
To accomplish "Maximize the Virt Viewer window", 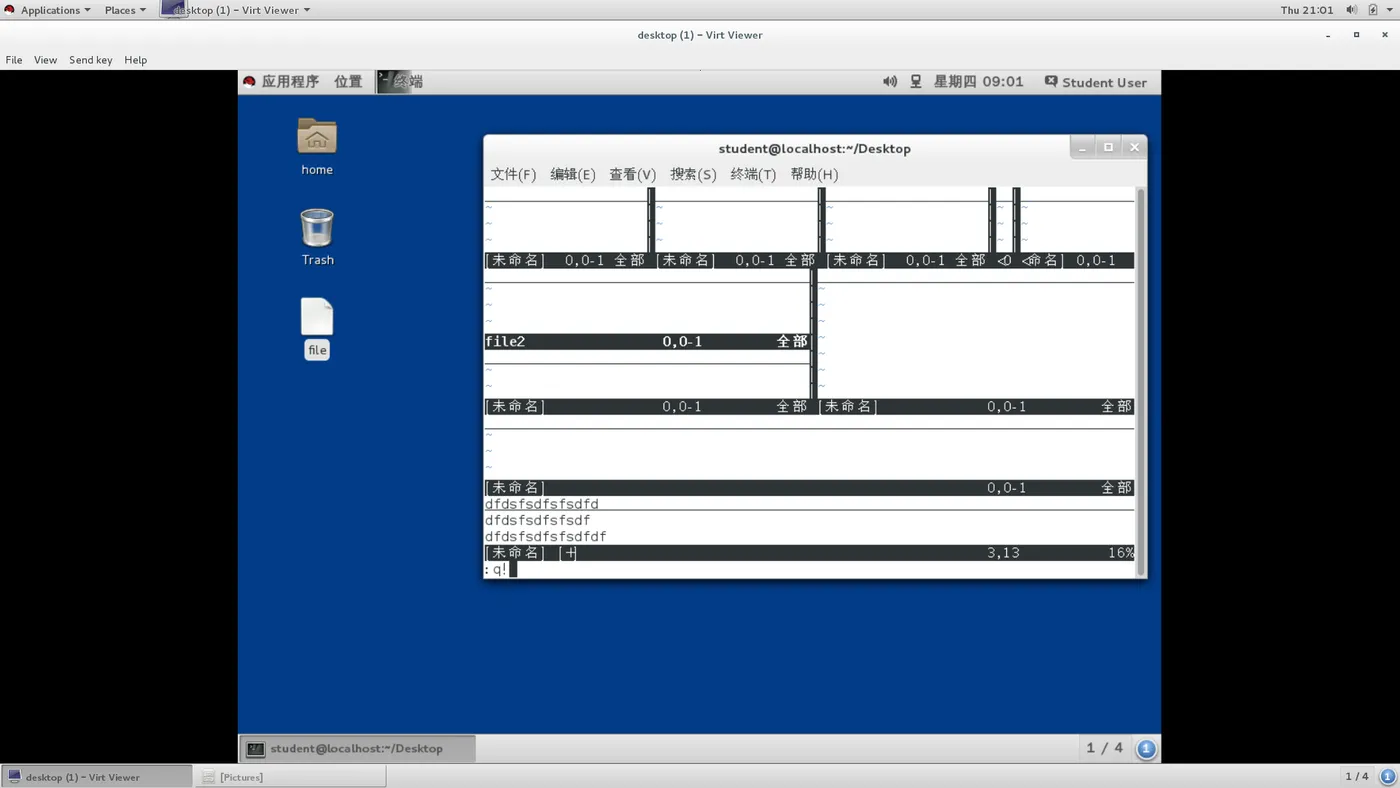I will point(1356,35).
